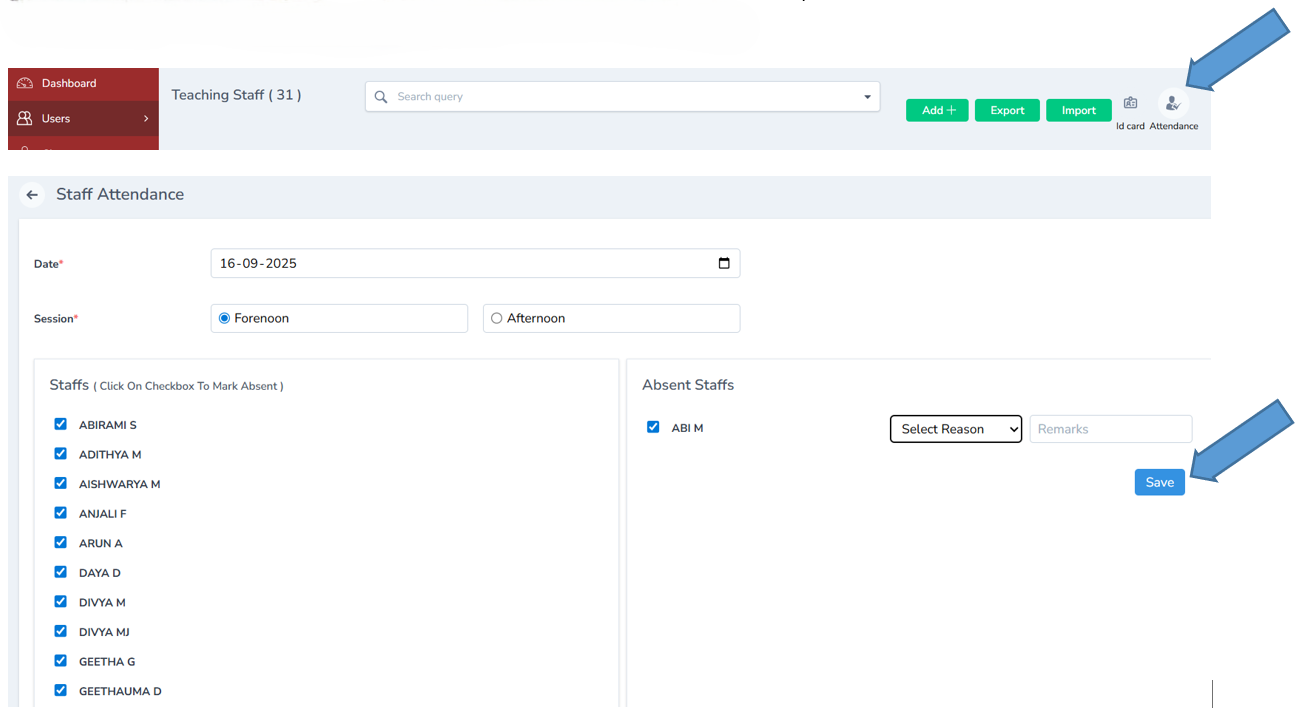Select the Dashboard menu item
The image size is (1304, 712).
(x=70, y=83)
